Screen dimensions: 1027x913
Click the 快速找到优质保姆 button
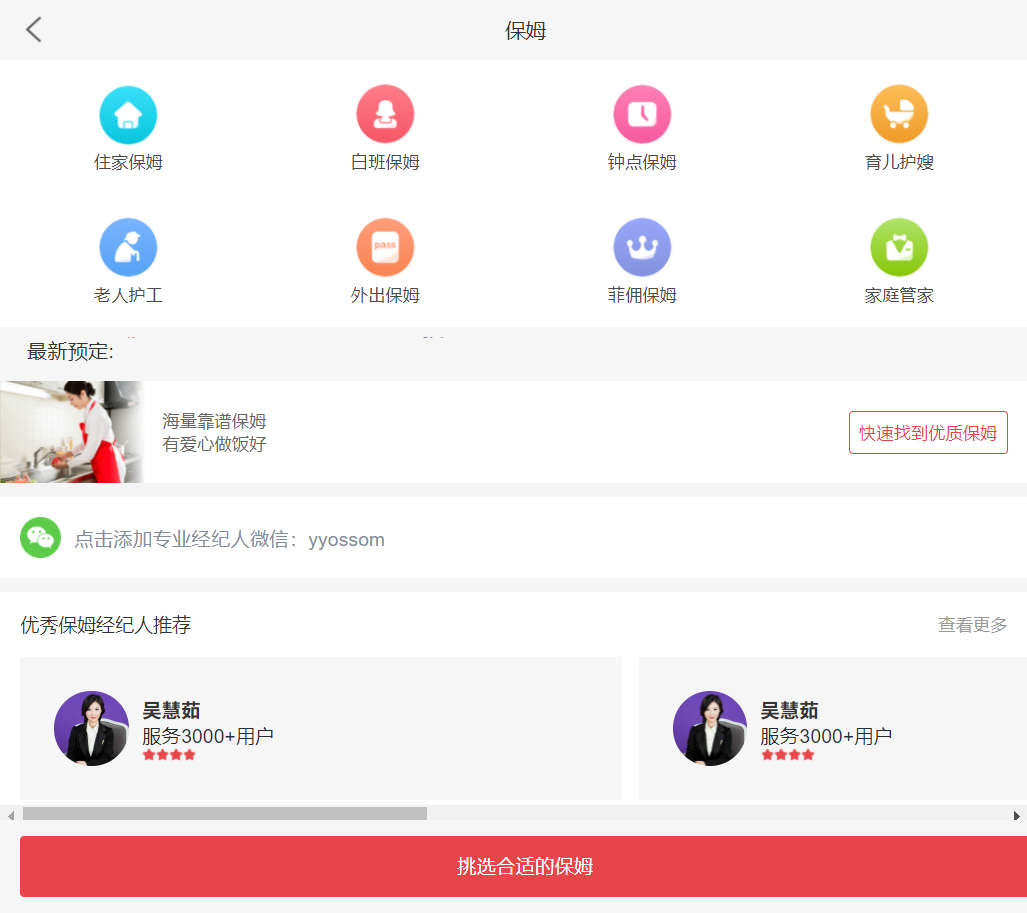(x=928, y=433)
